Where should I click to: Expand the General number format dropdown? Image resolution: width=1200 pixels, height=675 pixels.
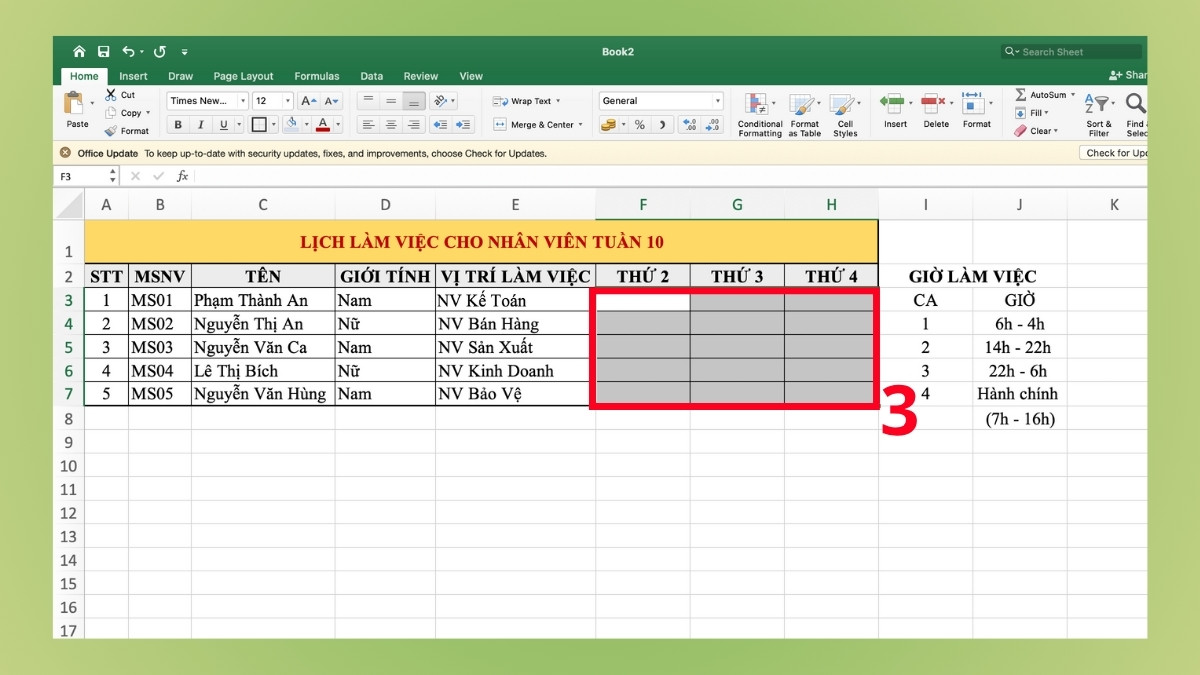pyautogui.click(x=718, y=100)
